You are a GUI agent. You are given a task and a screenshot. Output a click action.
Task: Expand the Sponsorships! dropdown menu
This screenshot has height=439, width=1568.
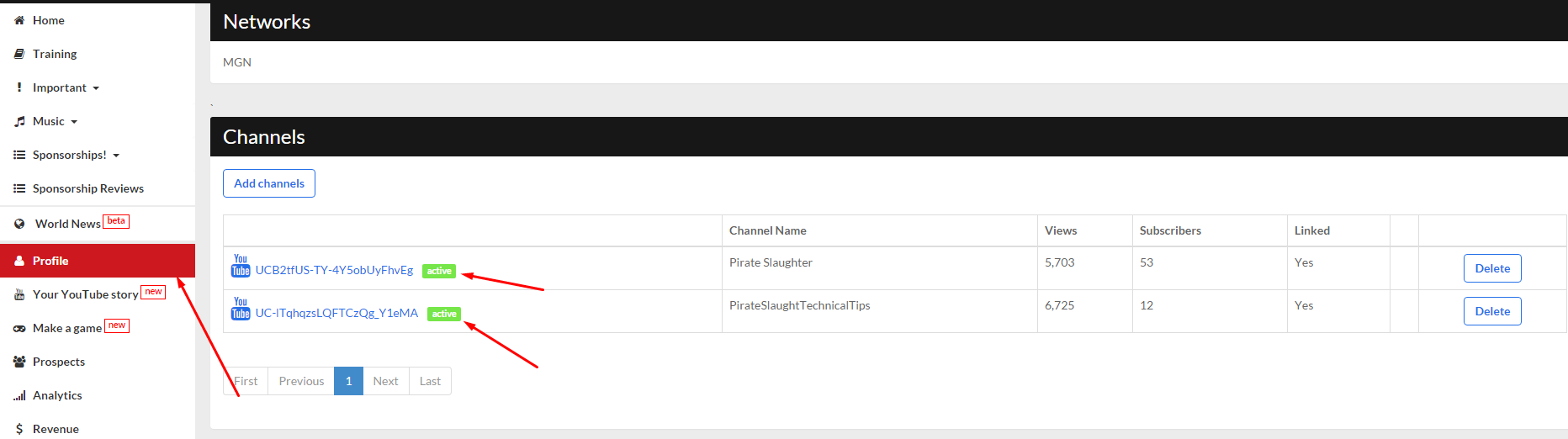[76, 155]
